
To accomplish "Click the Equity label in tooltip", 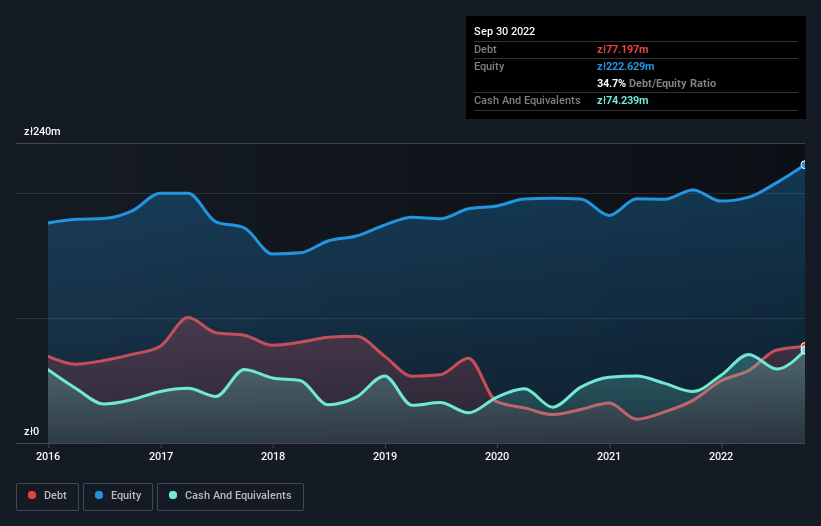I will [489, 66].
